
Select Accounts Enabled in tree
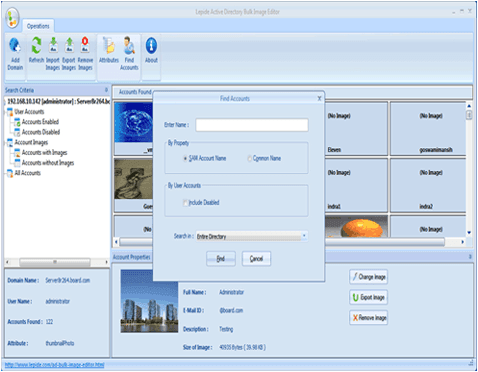(40, 122)
